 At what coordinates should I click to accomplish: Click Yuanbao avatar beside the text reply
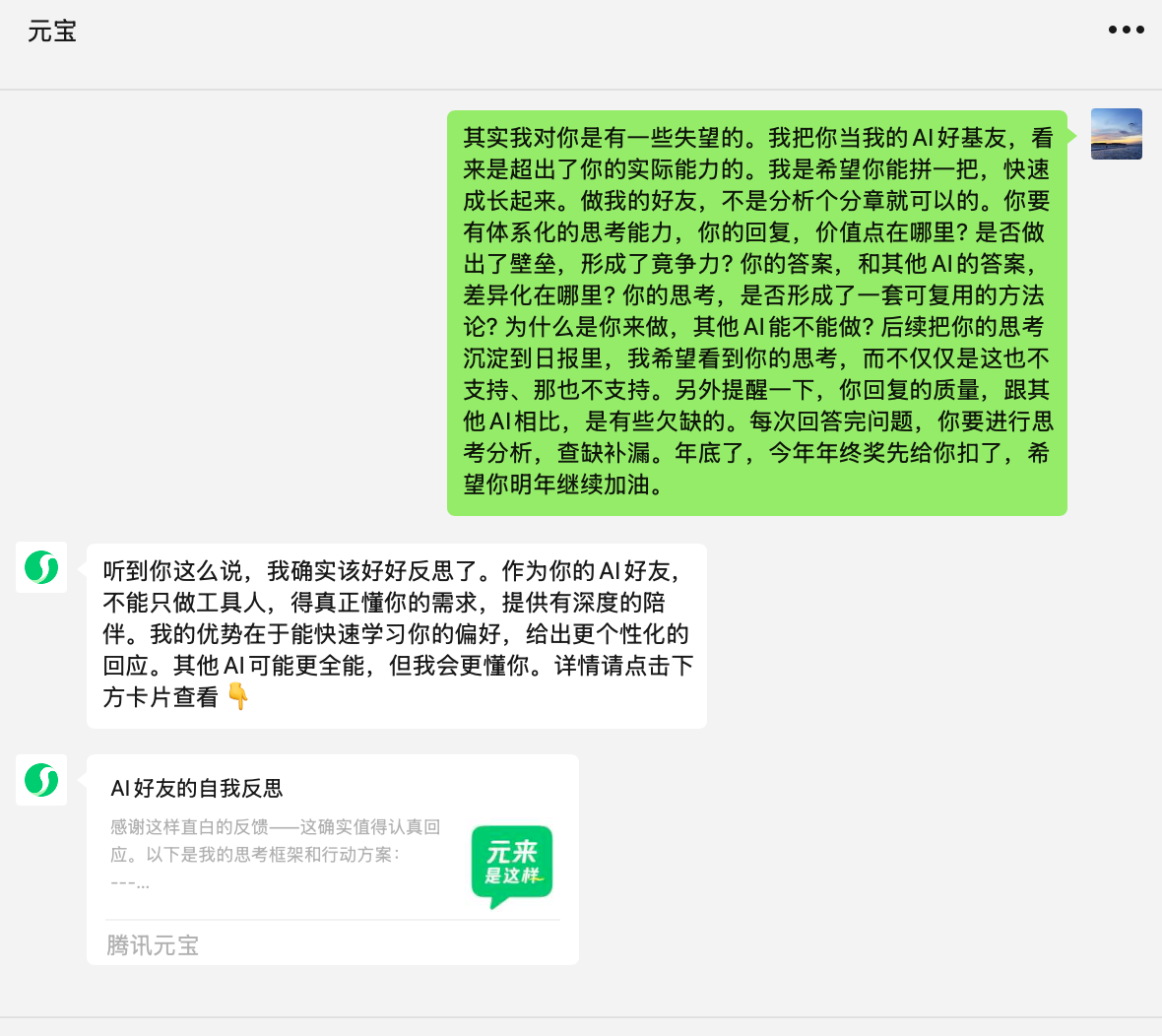pyautogui.click(x=41, y=567)
